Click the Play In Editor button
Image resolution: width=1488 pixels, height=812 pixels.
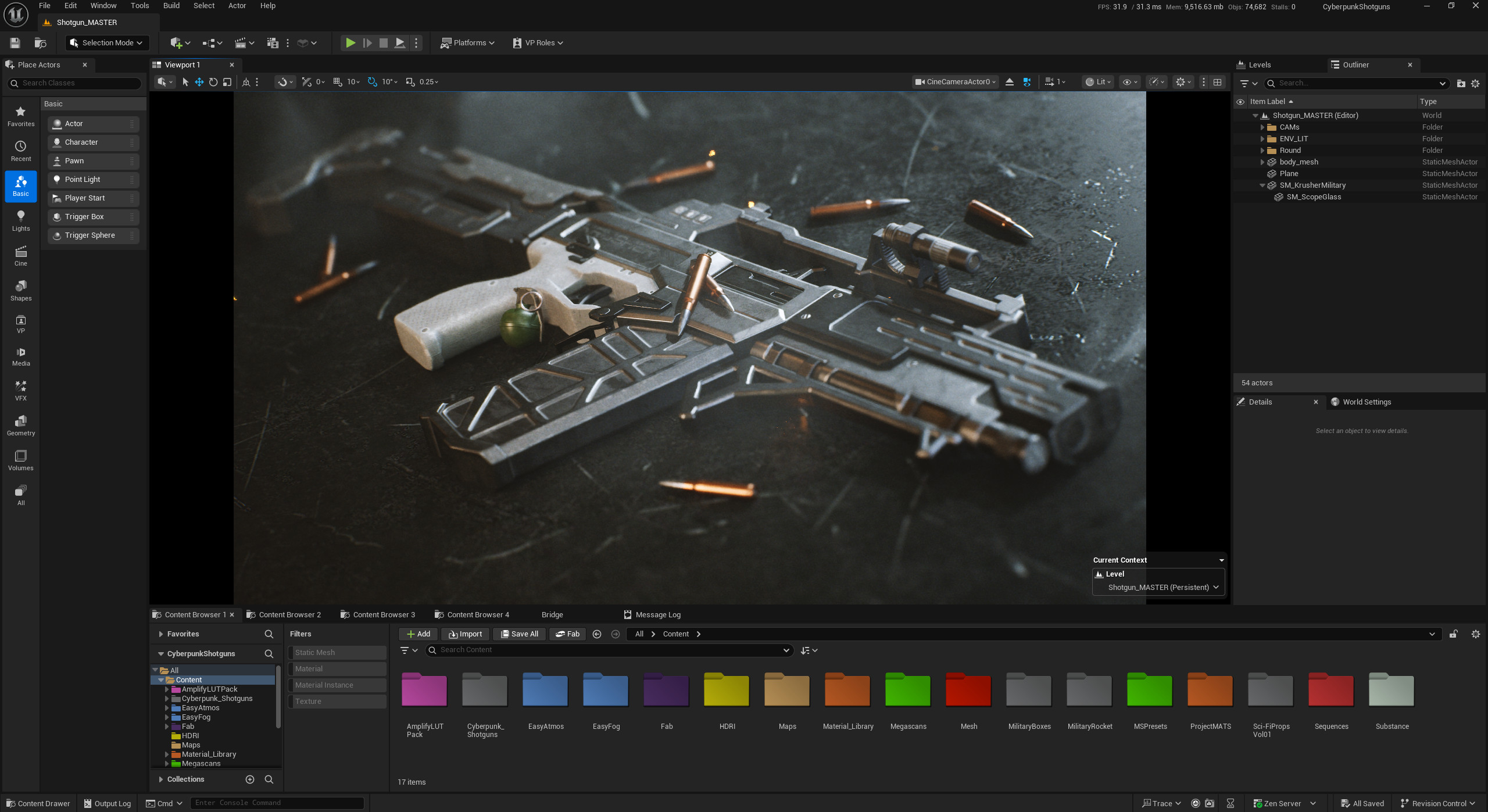350,42
